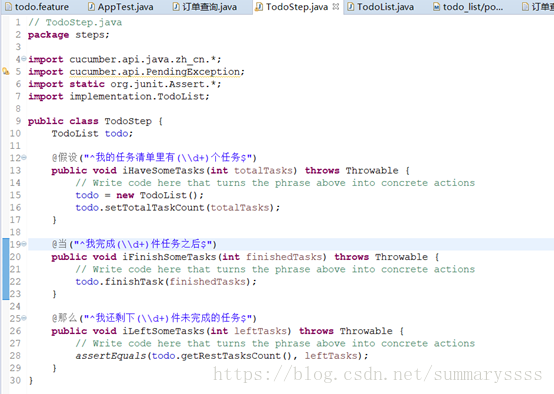
Task: Click 'Throwable' in the iLeftSomeTasks signature
Action: pyautogui.click(x=366, y=331)
